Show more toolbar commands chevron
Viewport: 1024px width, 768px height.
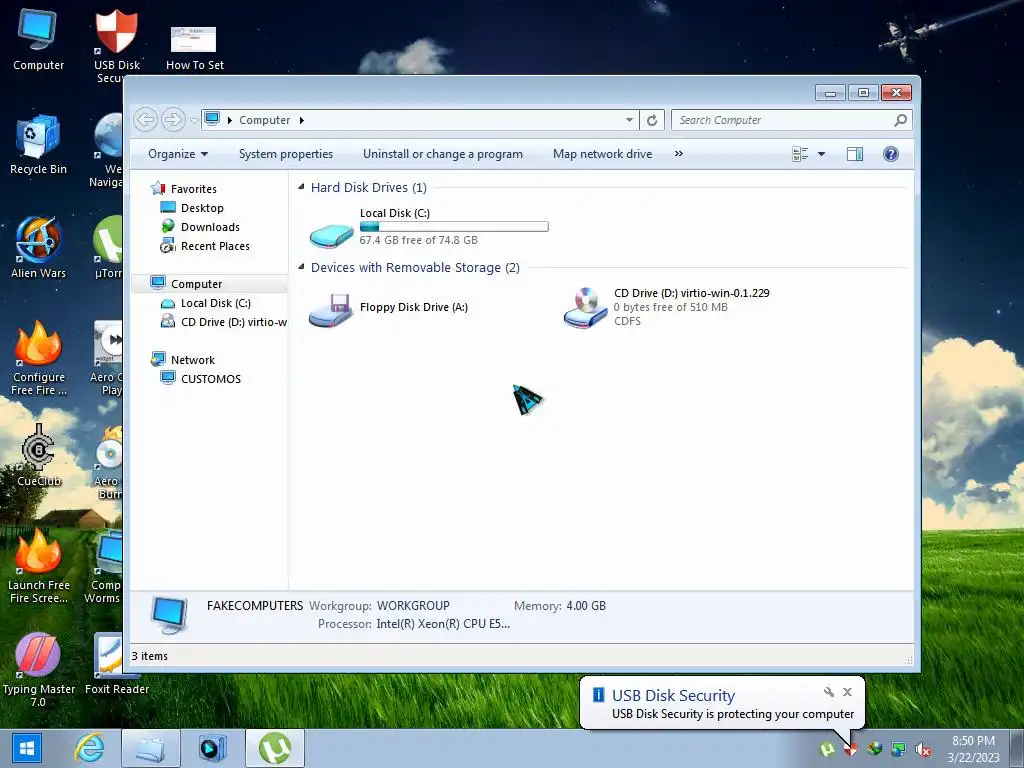point(679,153)
